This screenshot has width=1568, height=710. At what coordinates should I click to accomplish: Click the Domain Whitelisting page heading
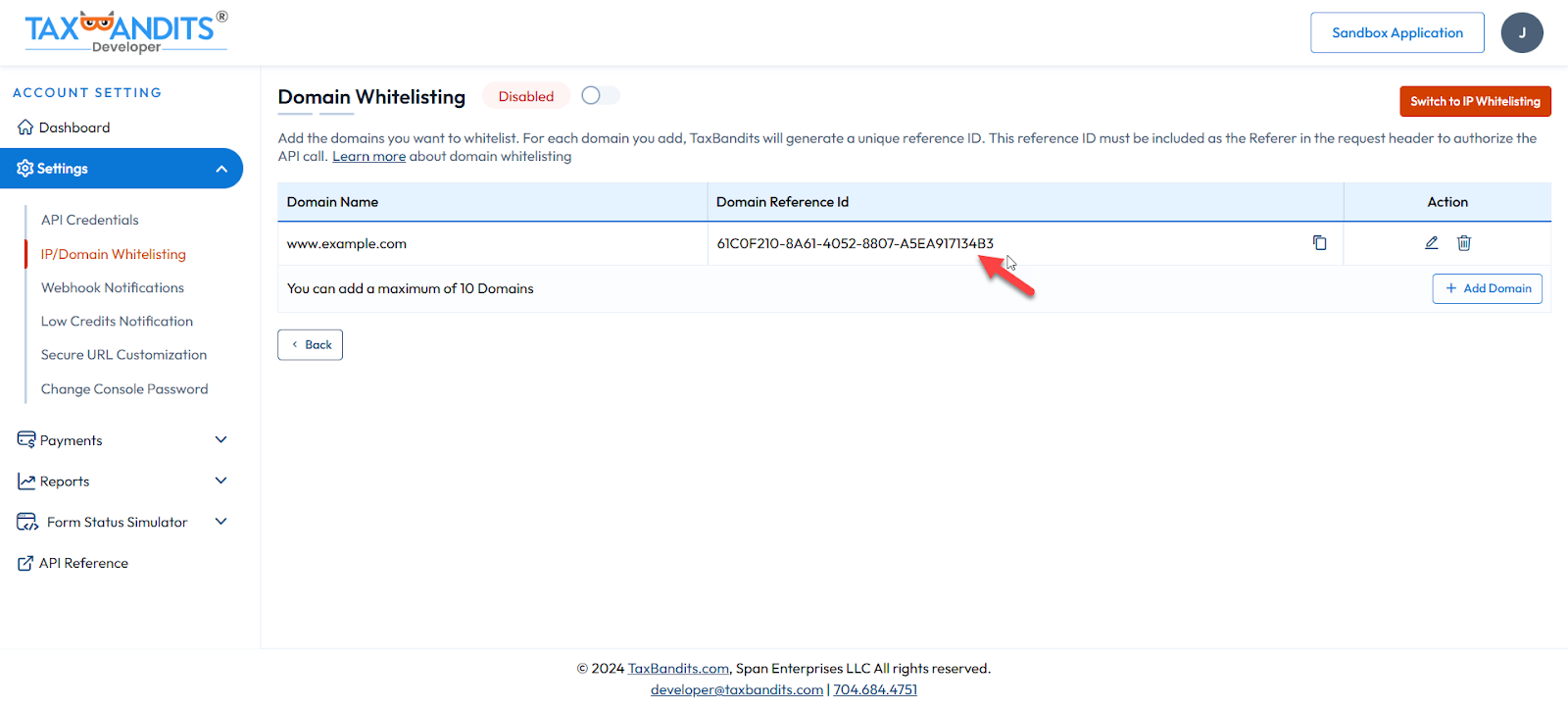[x=371, y=97]
